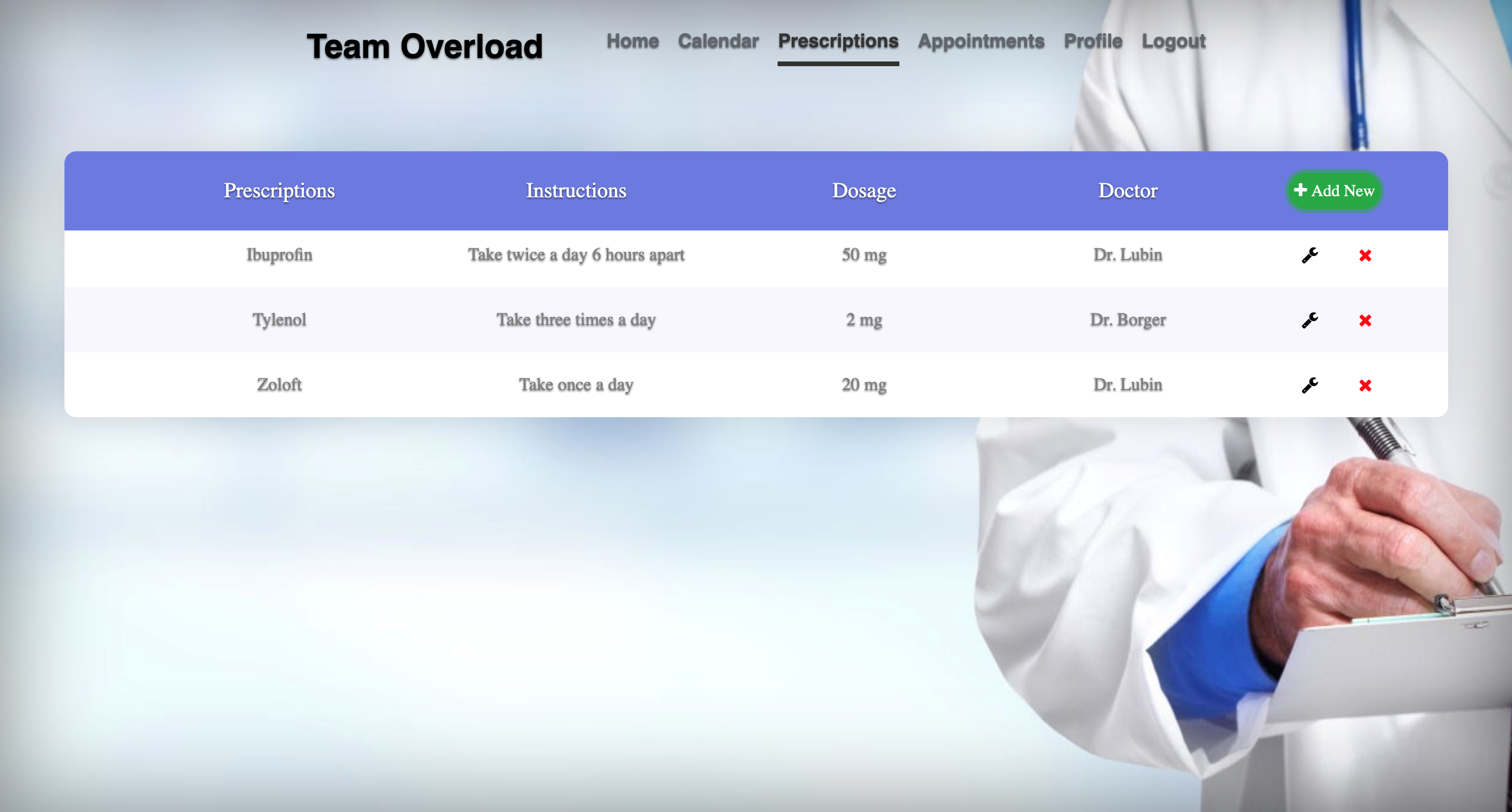Remove the Tylenol prescription using red X
The height and width of the screenshot is (812, 1512).
coord(1365,320)
